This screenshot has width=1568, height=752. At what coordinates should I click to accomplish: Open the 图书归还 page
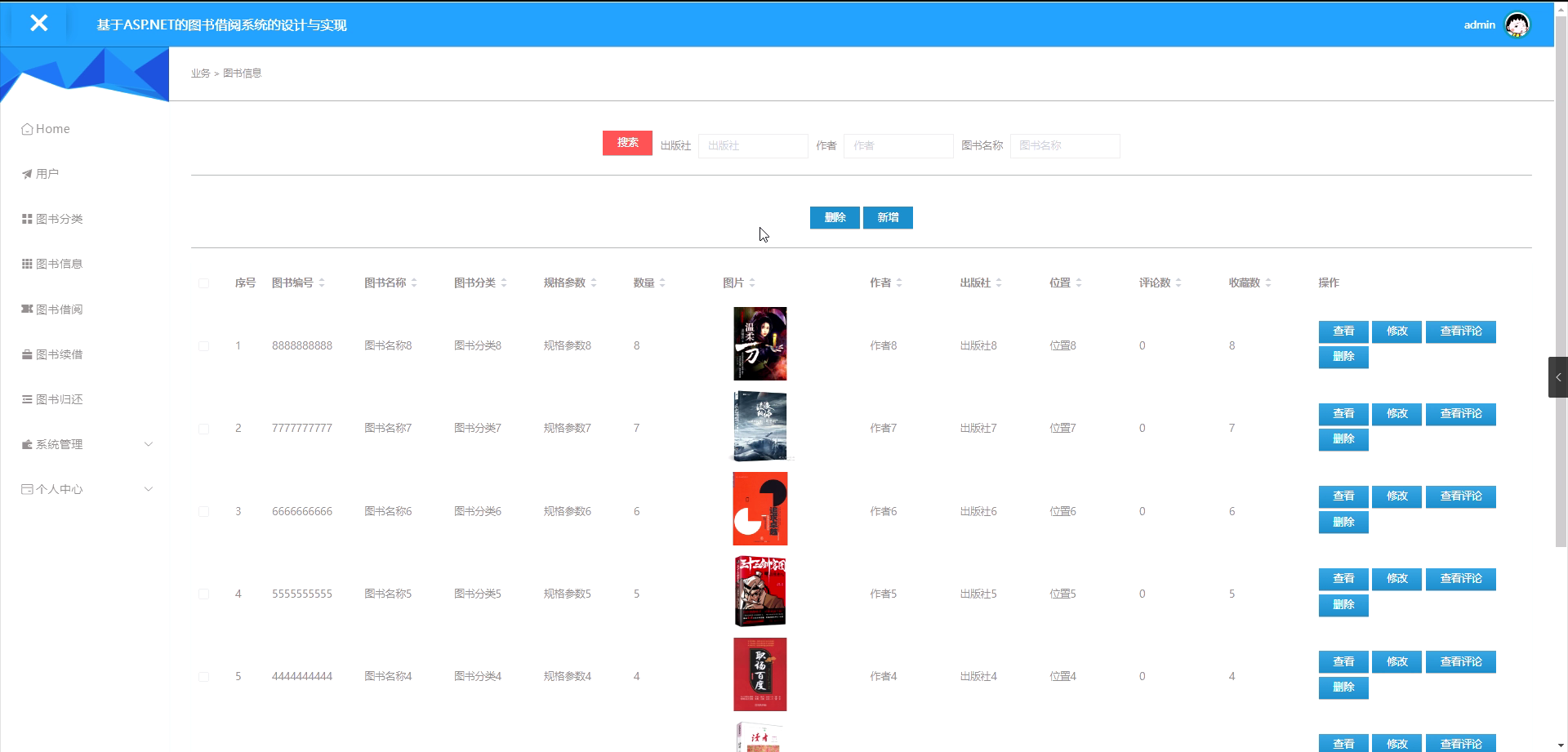click(57, 398)
